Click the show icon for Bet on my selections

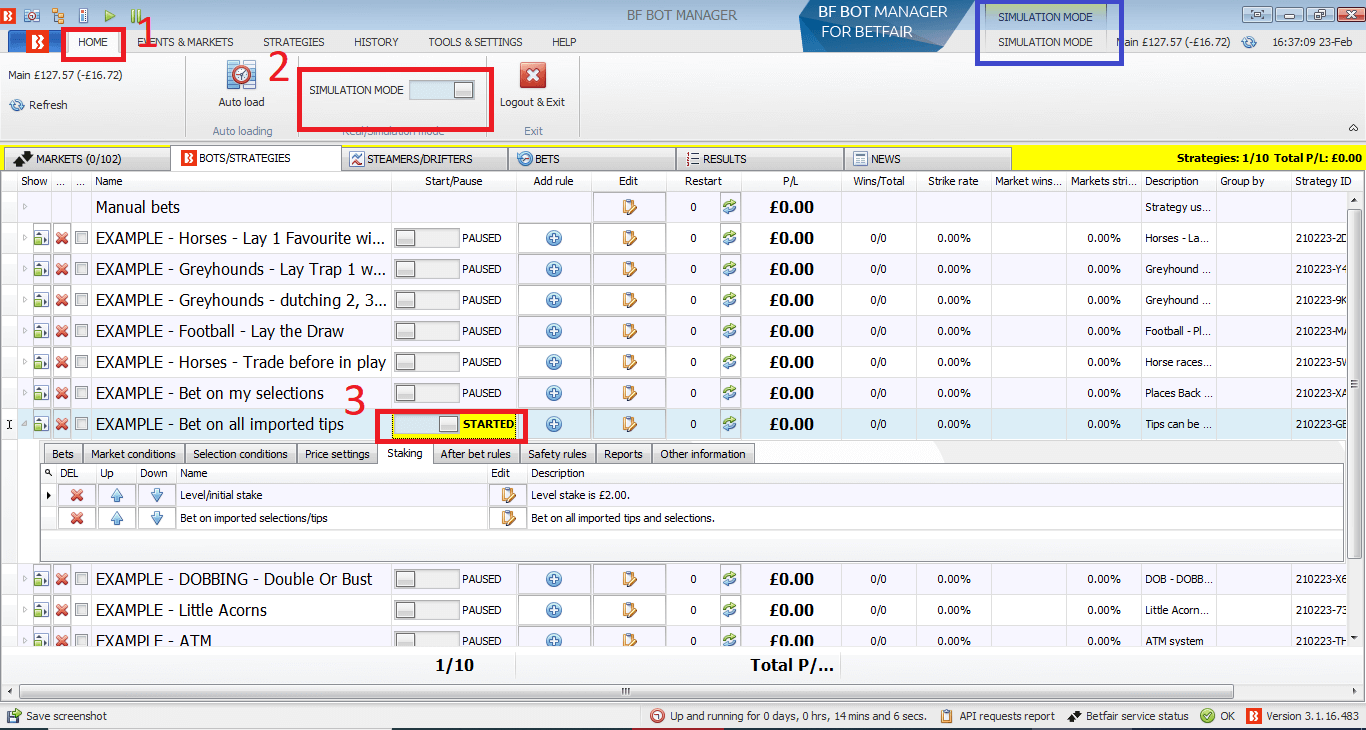pos(41,393)
